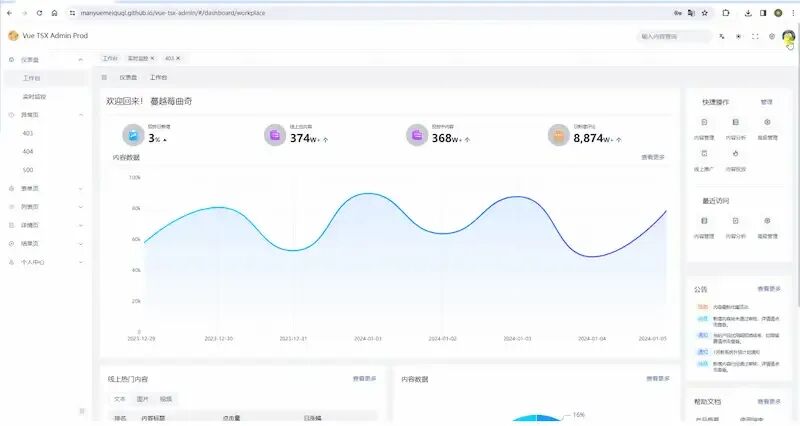Click the 详情页 icon in sidebar

click(x=12, y=225)
